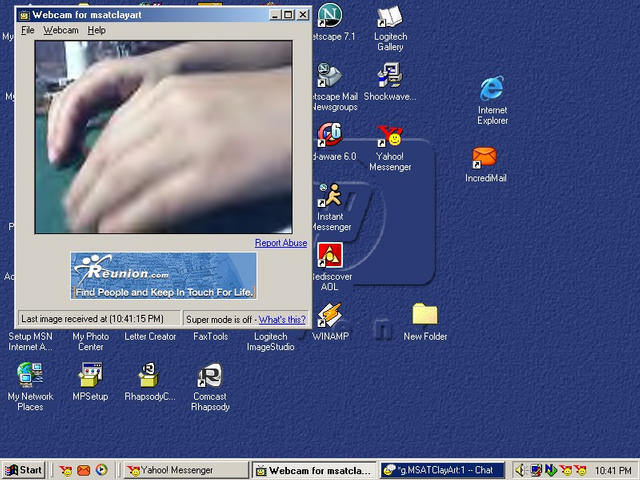Open My Network Places icon
Viewport: 640px width, 480px height.
tap(30, 374)
